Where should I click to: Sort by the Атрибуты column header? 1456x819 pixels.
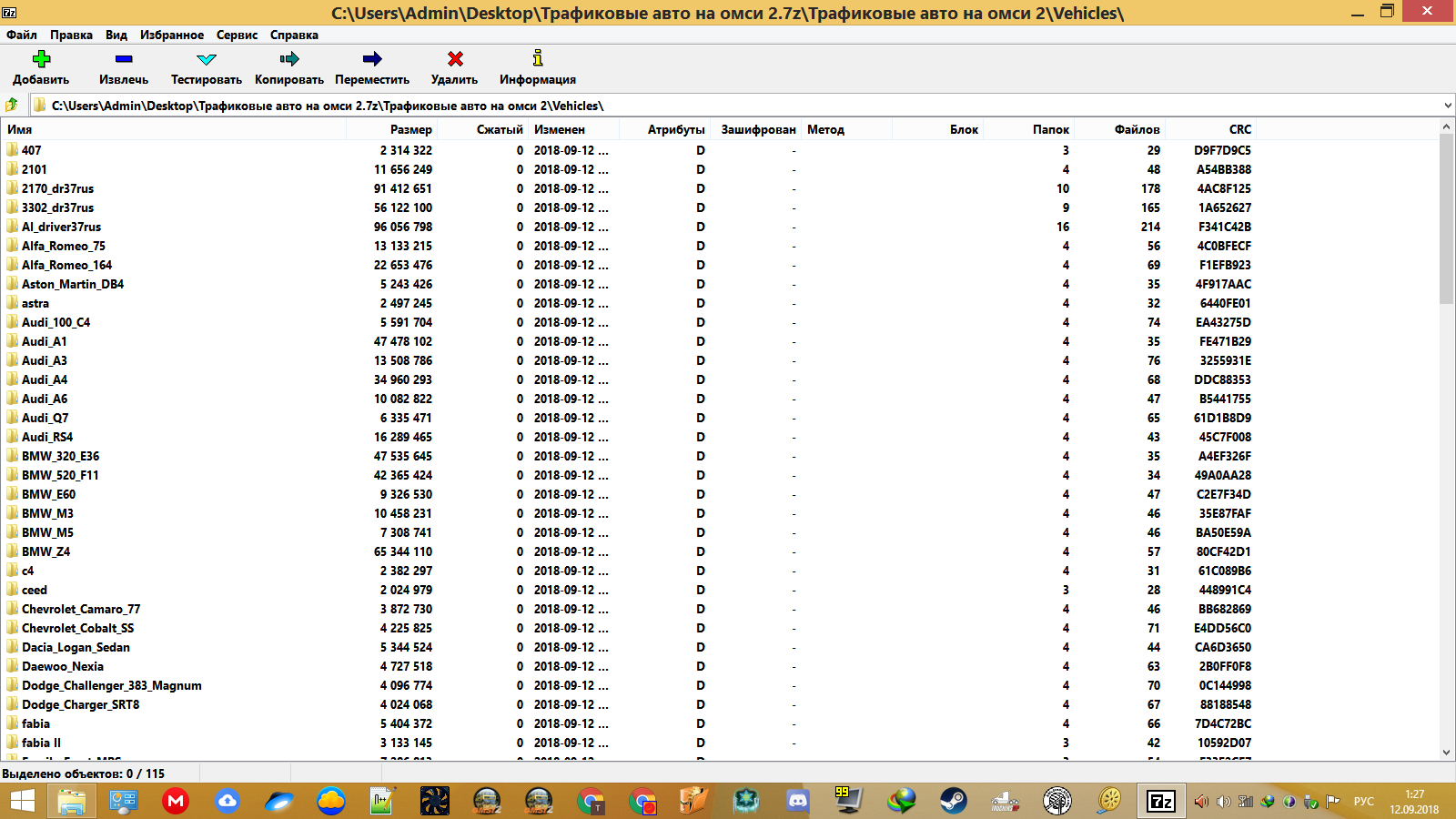tap(664, 129)
